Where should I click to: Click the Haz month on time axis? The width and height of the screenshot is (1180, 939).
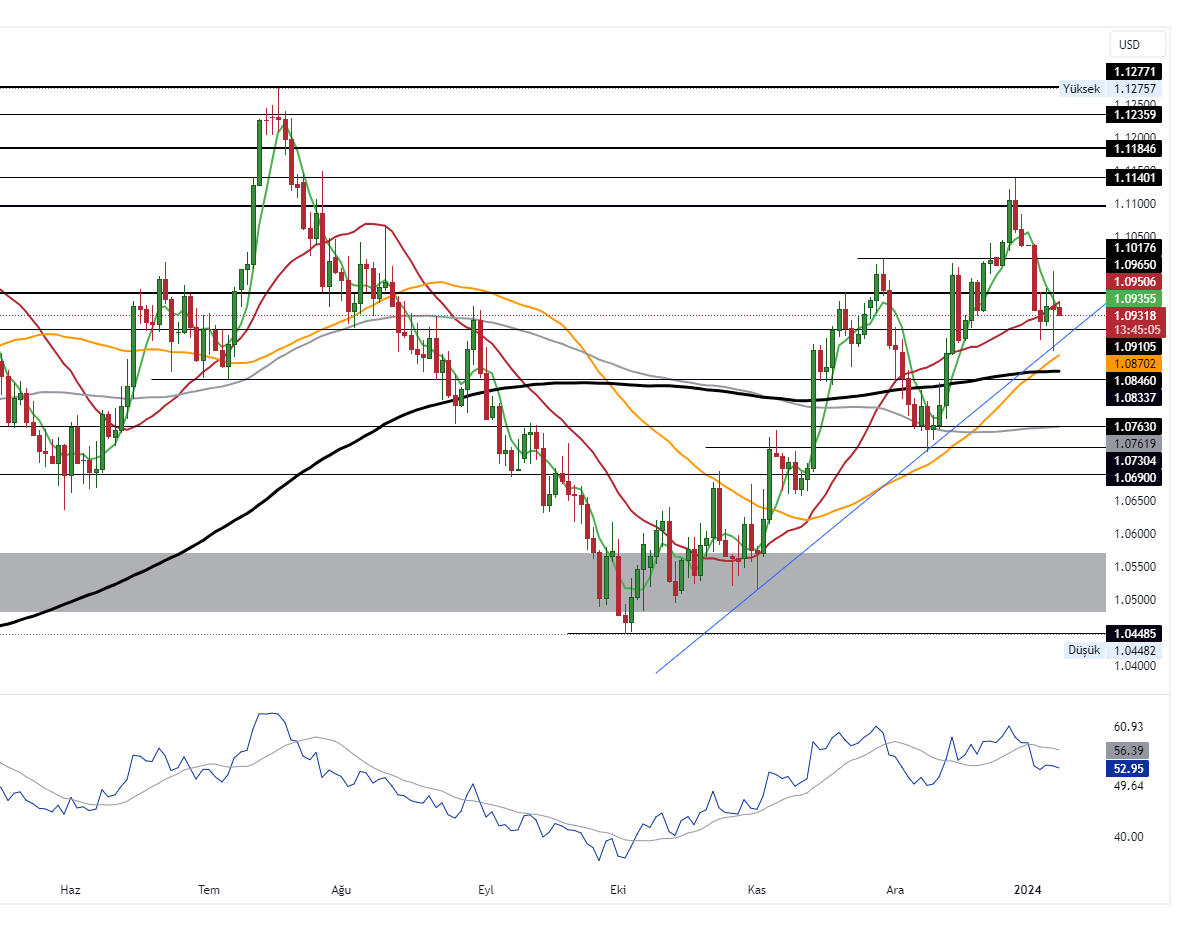pos(70,889)
